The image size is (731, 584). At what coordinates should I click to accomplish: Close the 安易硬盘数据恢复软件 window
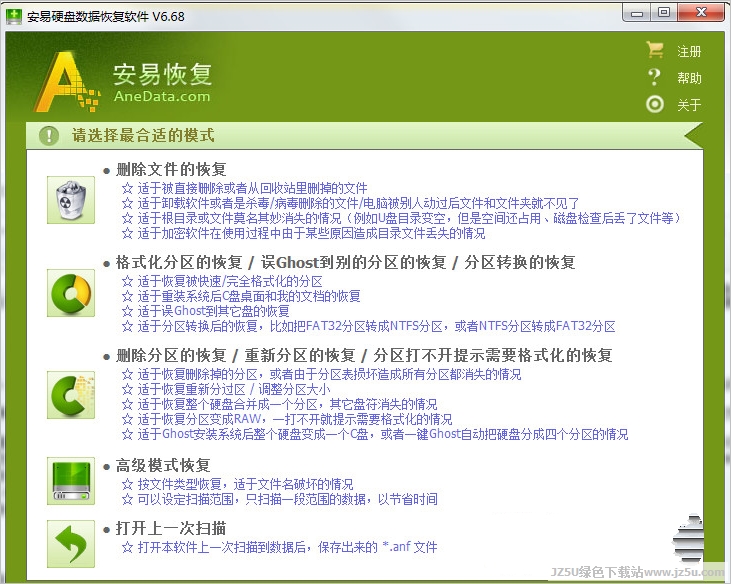click(x=701, y=13)
